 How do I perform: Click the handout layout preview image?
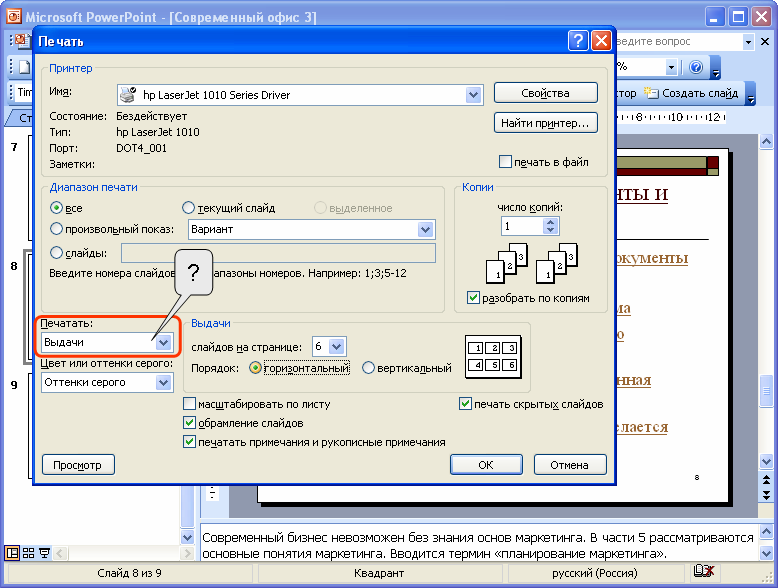coord(493,357)
